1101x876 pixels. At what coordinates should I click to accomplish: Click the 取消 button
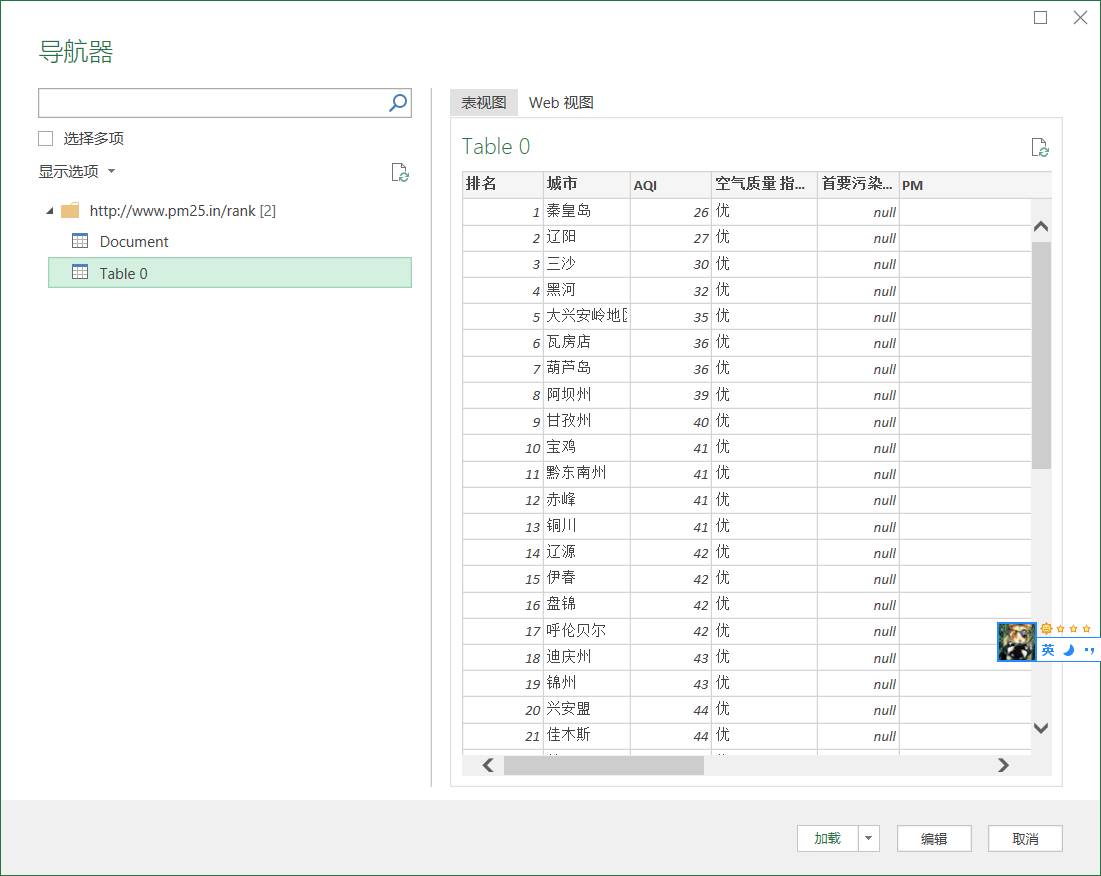(x=1025, y=838)
